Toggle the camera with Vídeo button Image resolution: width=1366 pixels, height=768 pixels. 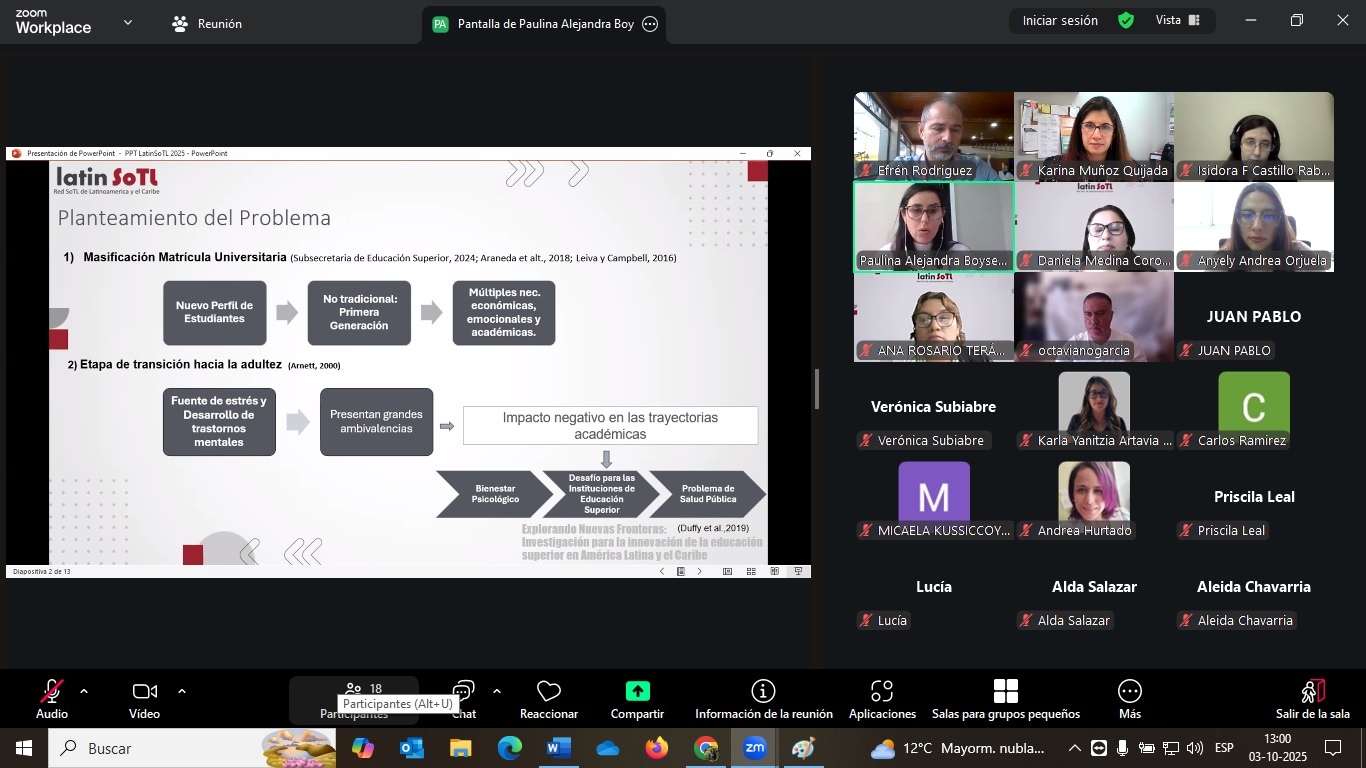pos(144,698)
